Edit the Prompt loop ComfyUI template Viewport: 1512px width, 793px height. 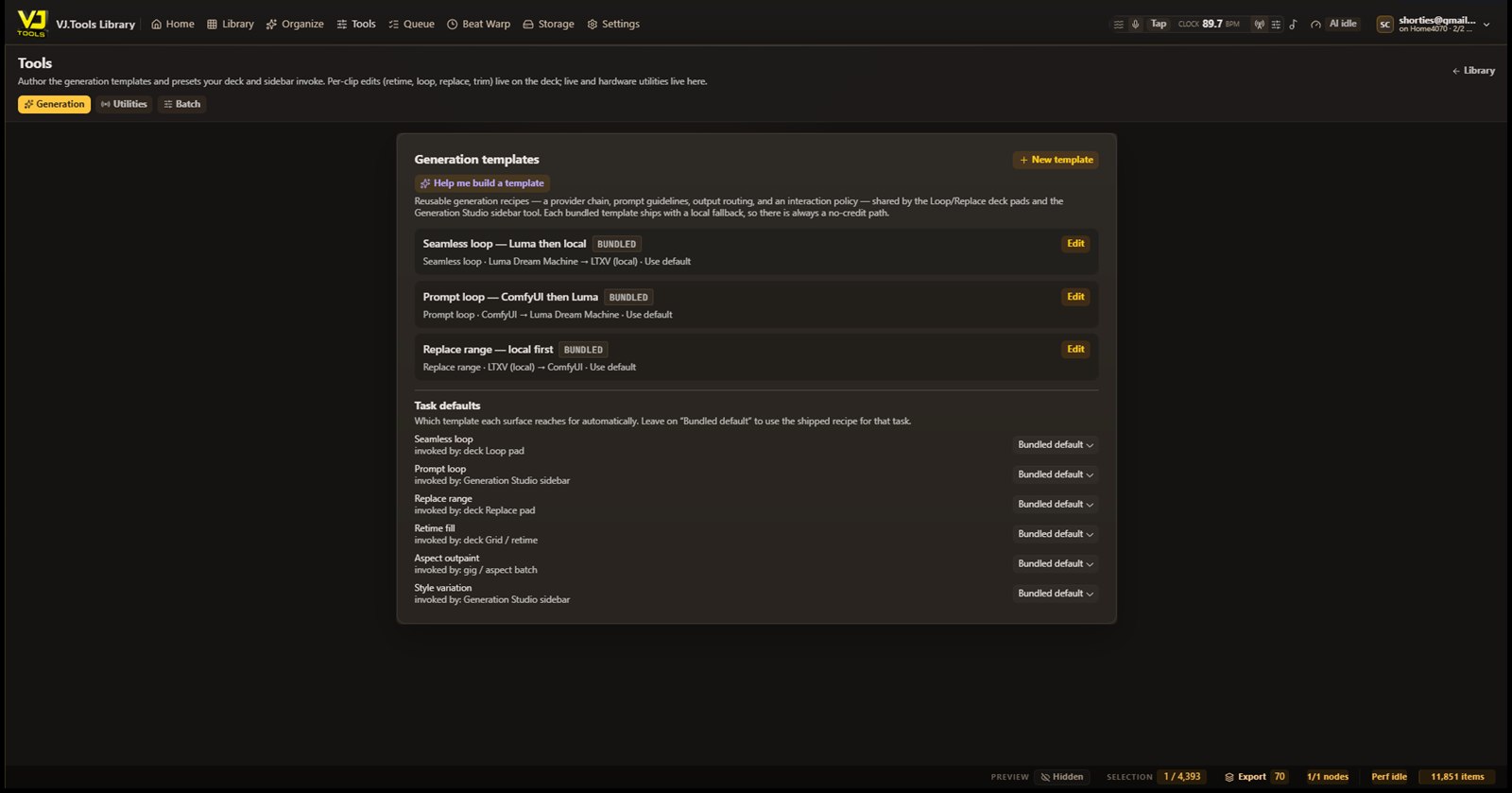1075,297
